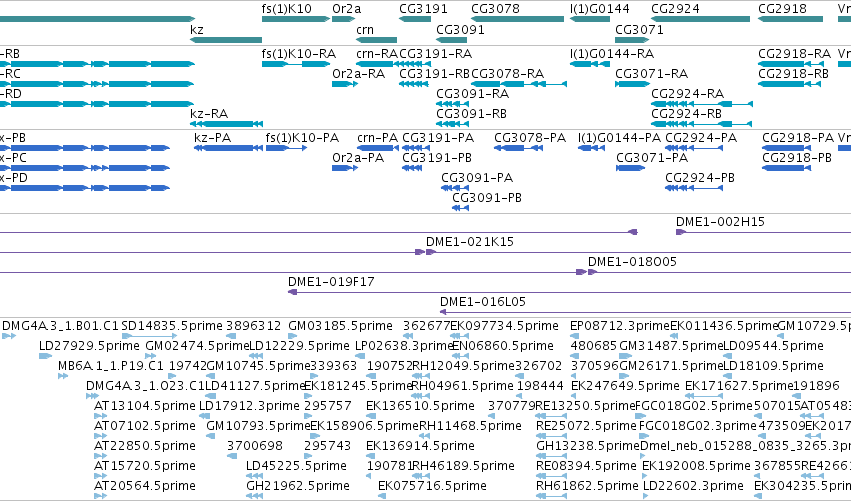Open protein fs(1)K10-PA

302,138
